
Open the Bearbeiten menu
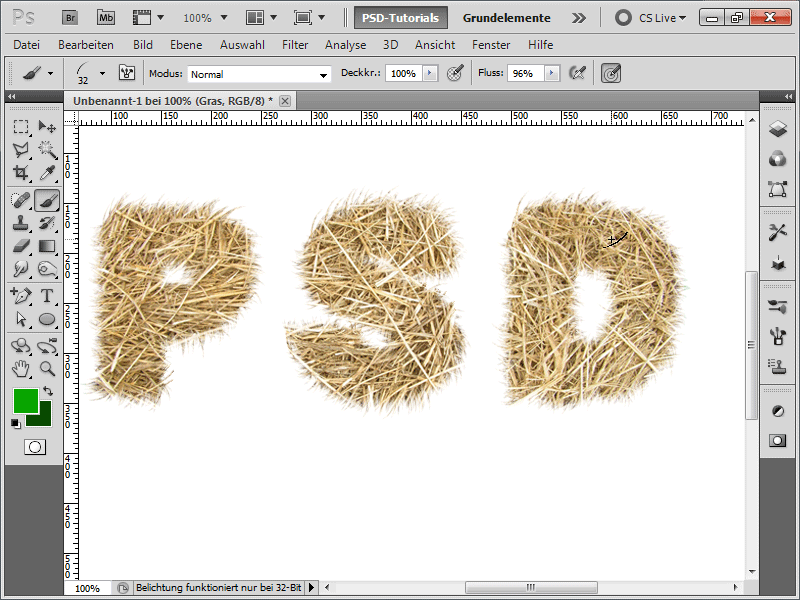[x=86, y=45]
